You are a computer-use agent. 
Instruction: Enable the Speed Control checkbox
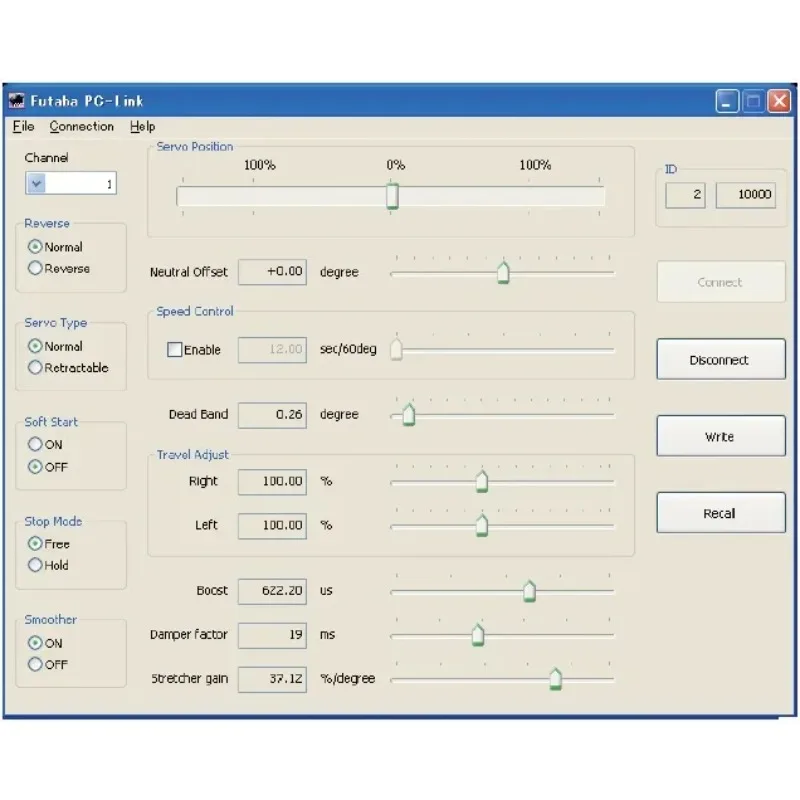174,349
